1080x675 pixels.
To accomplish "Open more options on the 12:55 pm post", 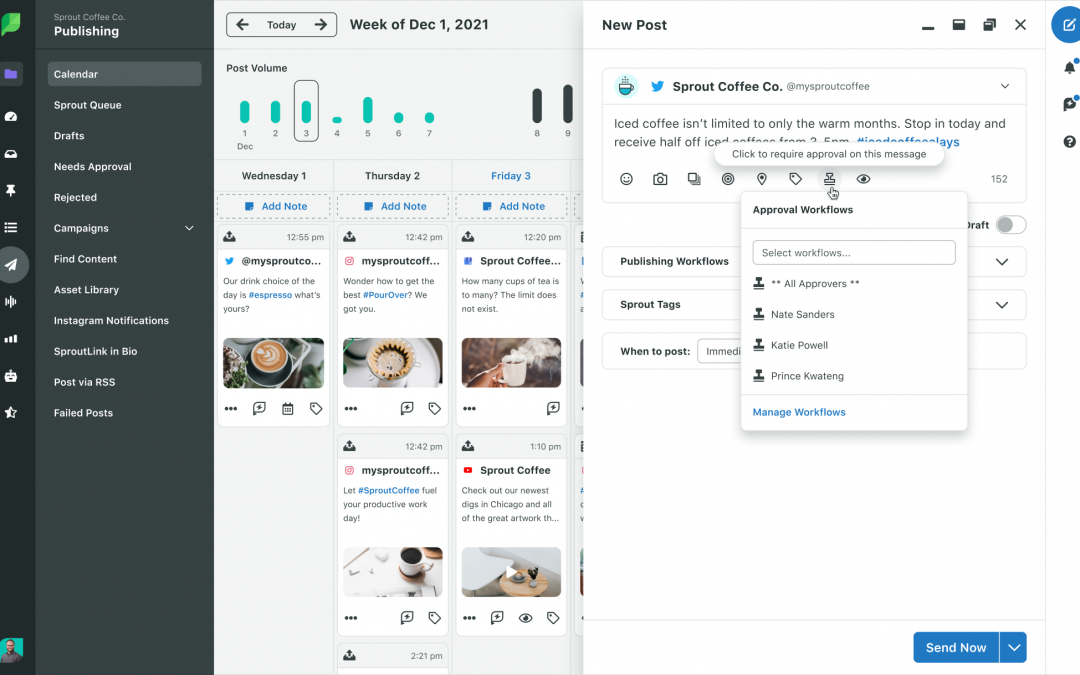I will (x=231, y=408).
